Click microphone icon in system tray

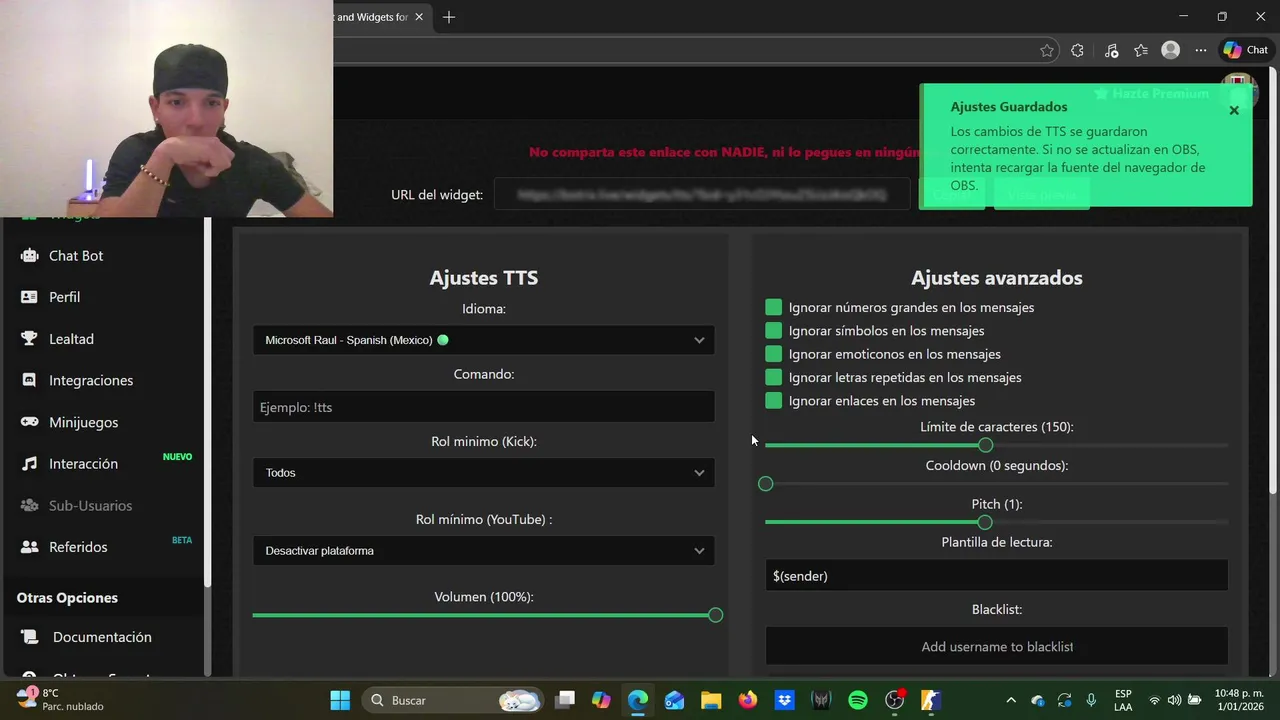click(1091, 700)
